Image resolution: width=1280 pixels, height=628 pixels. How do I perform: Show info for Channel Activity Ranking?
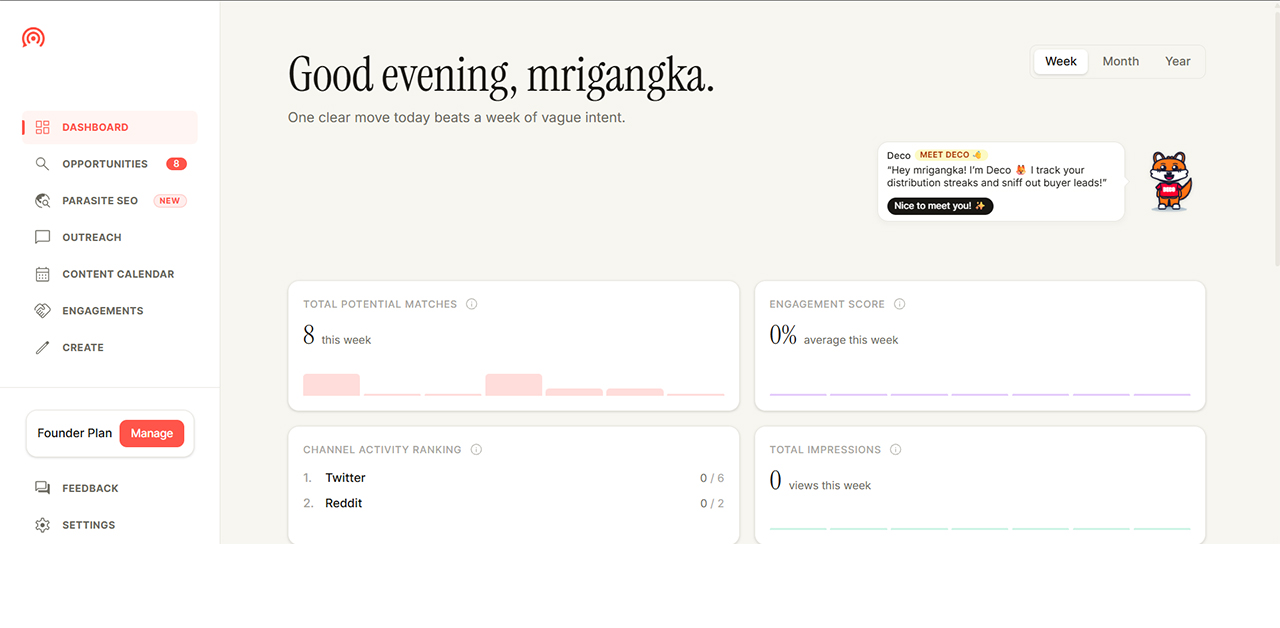pyautogui.click(x=476, y=450)
